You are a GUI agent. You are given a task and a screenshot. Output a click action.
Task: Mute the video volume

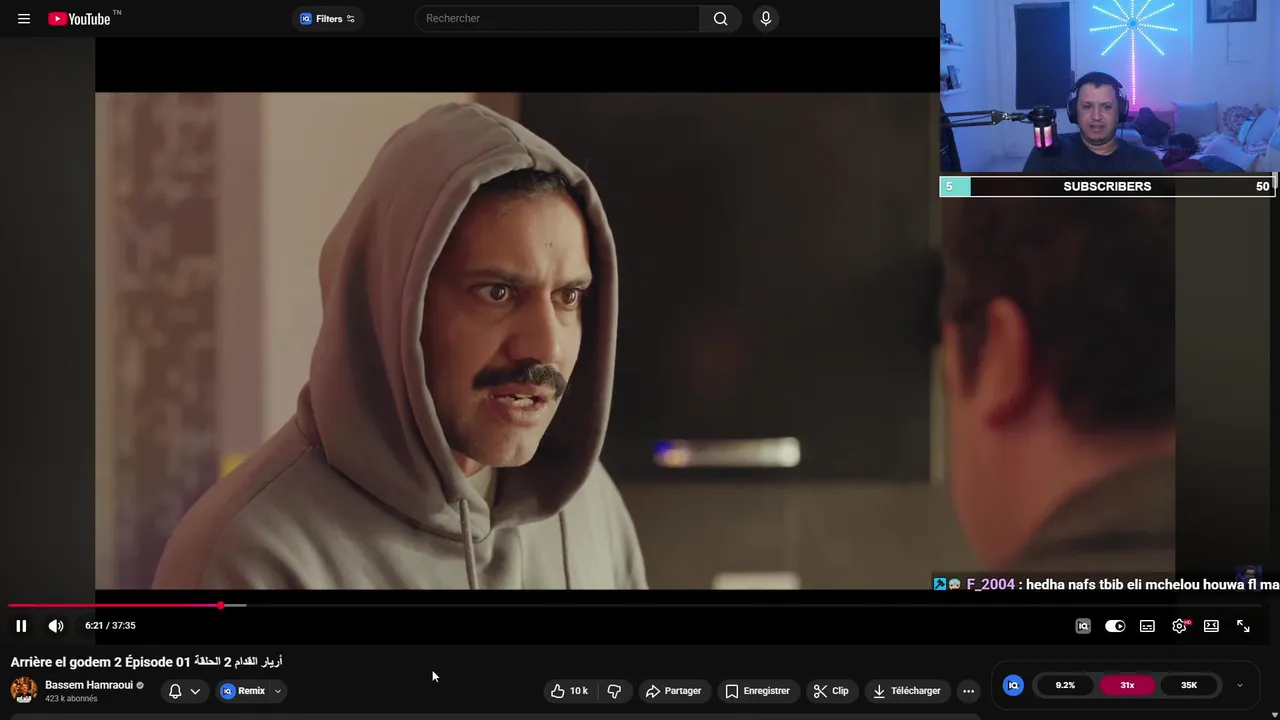[x=56, y=626]
